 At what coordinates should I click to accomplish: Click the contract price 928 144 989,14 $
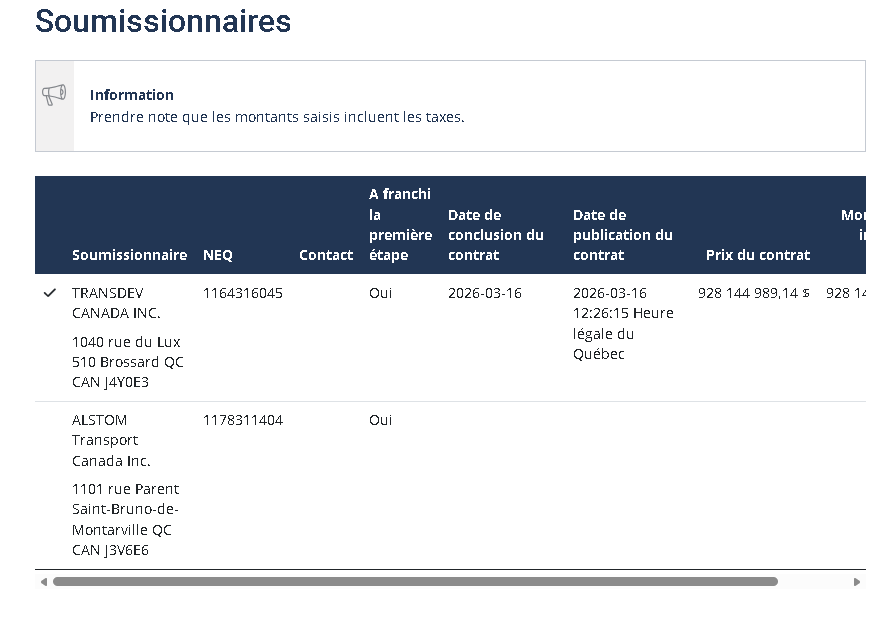pos(754,293)
